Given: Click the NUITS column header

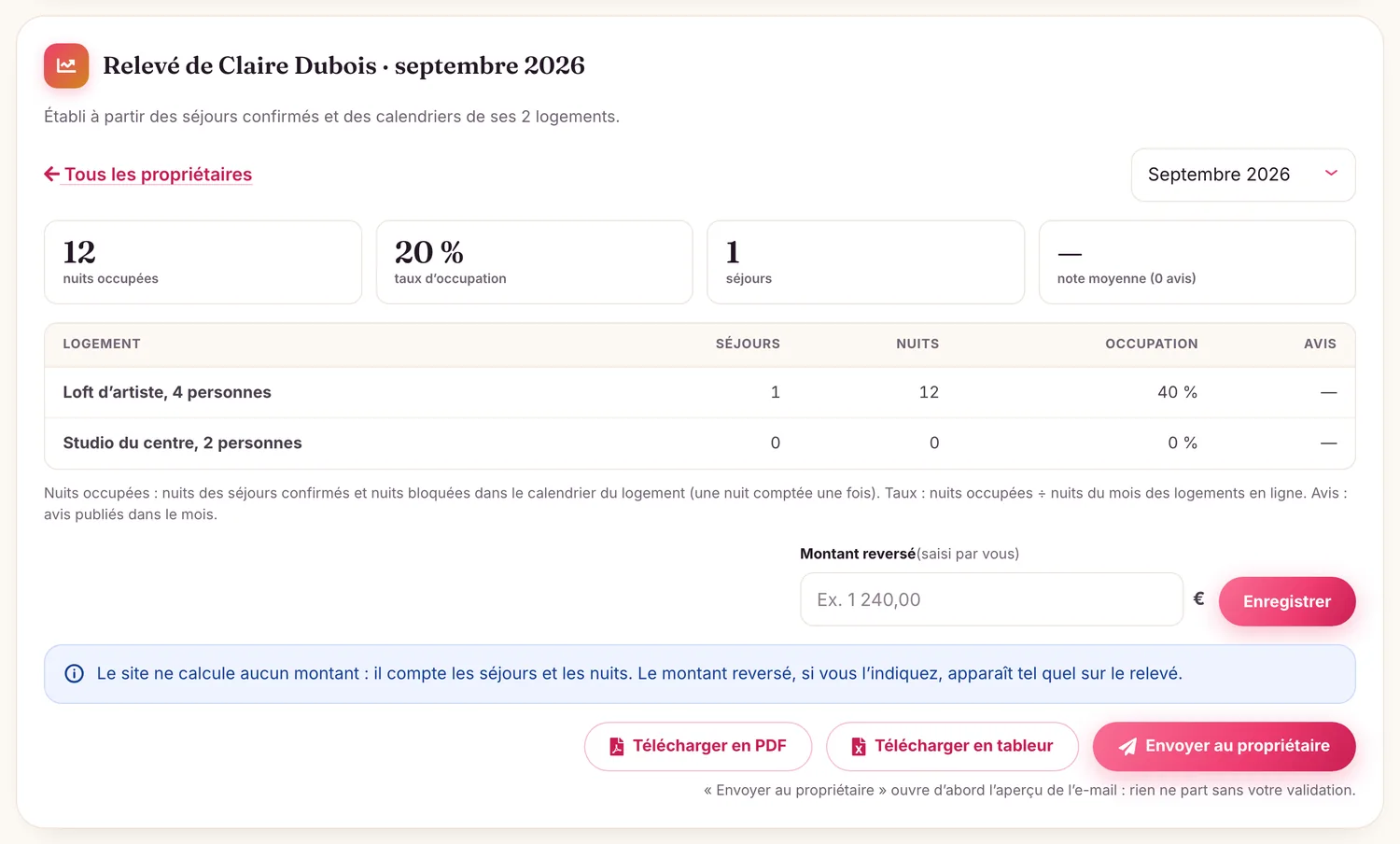Looking at the screenshot, I should coord(917,344).
